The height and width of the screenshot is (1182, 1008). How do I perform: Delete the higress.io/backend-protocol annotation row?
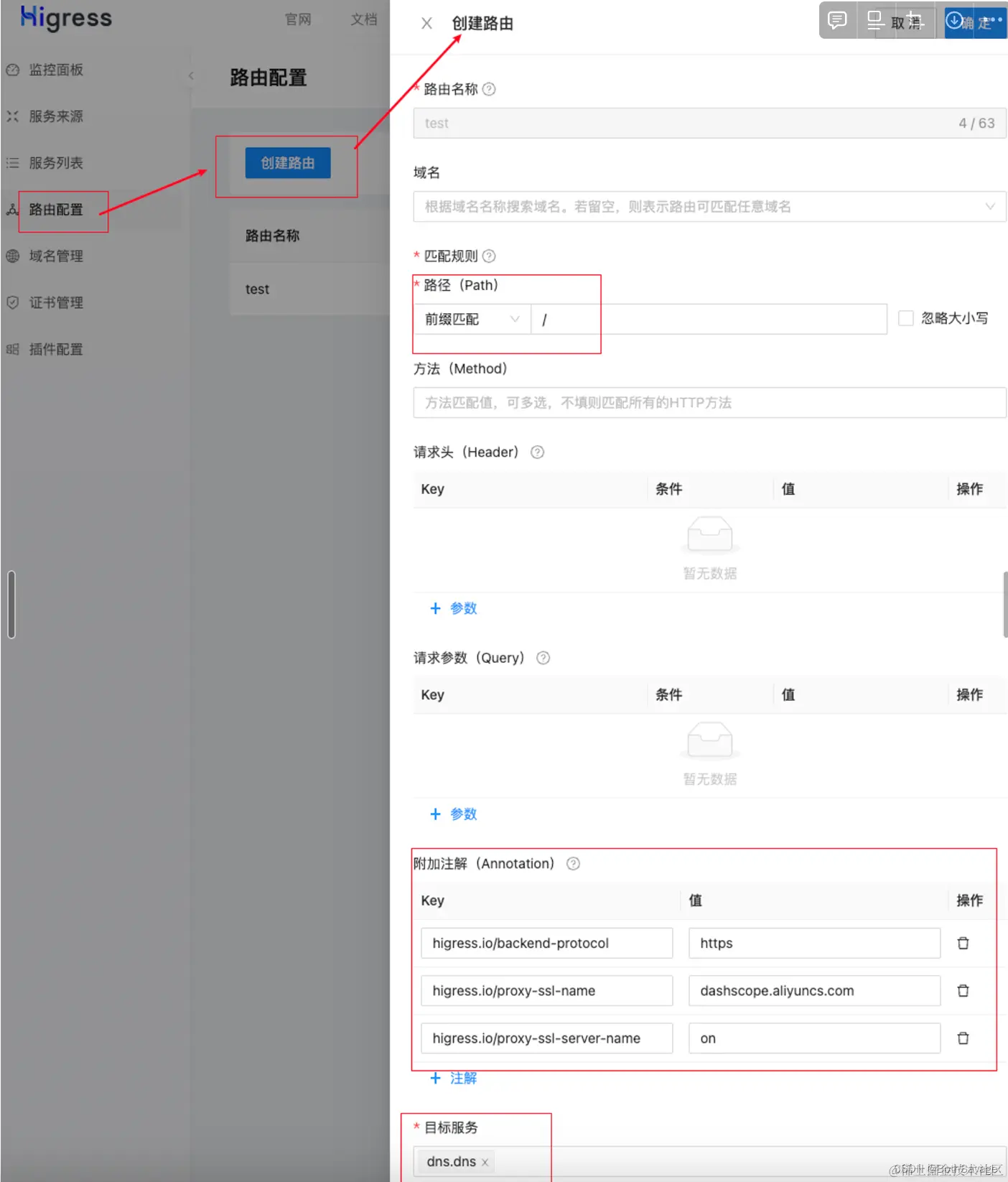pyautogui.click(x=963, y=943)
